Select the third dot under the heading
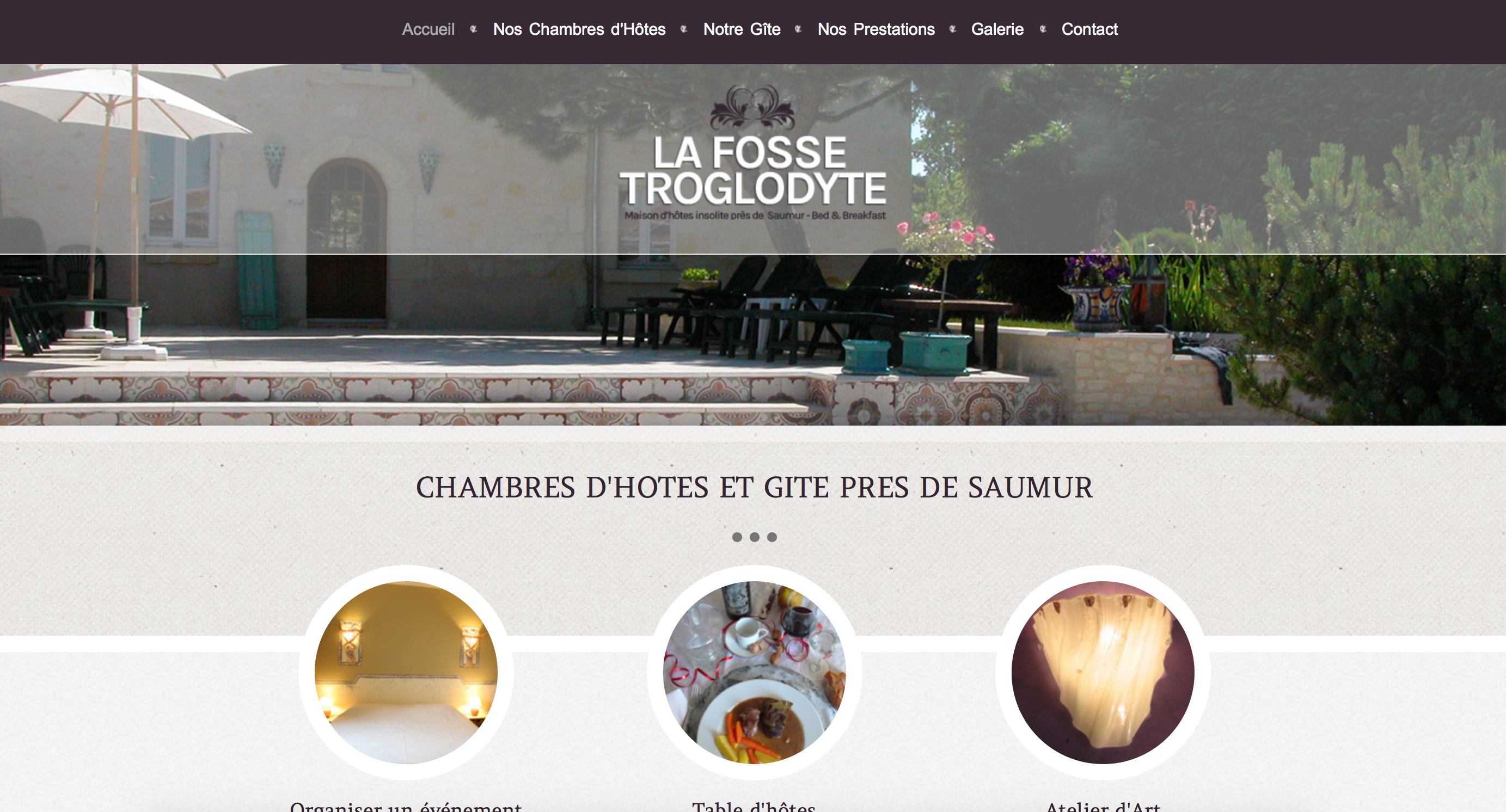The height and width of the screenshot is (812, 1506). point(772,537)
